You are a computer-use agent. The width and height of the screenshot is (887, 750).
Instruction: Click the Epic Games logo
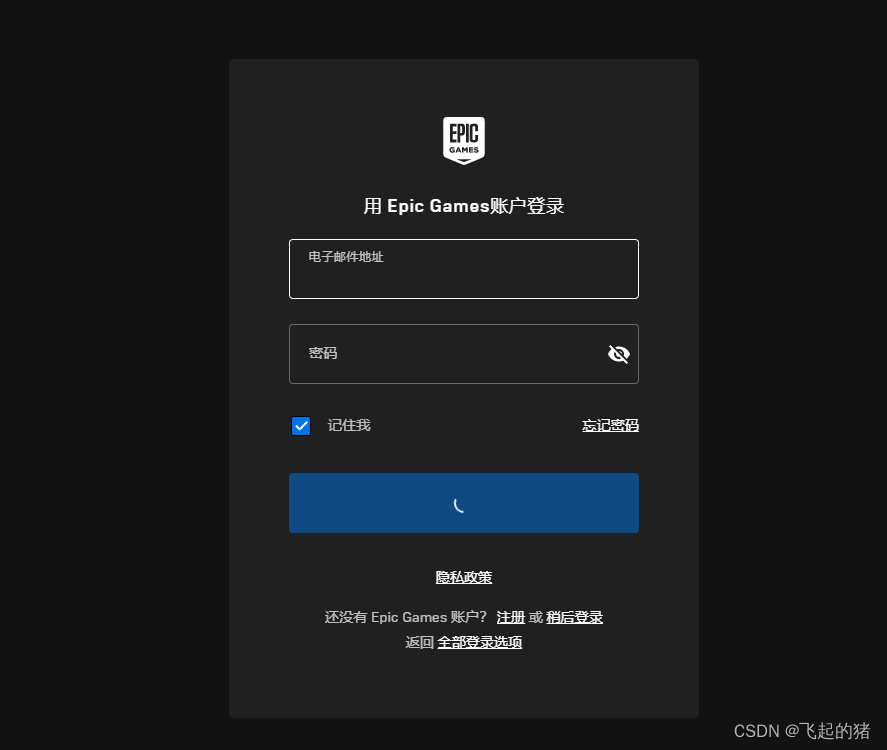click(x=463, y=139)
